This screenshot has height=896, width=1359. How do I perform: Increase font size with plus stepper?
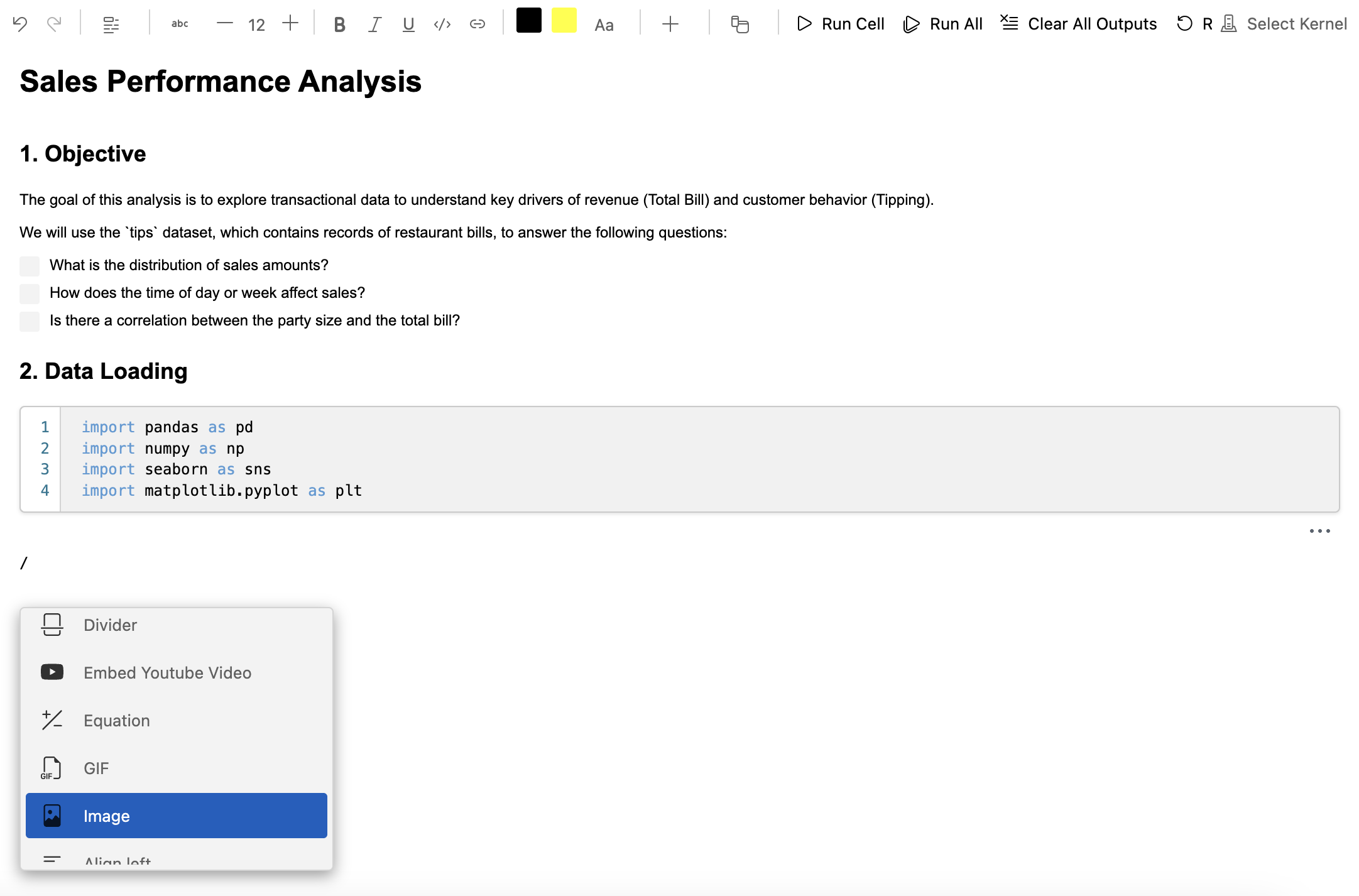click(x=290, y=24)
